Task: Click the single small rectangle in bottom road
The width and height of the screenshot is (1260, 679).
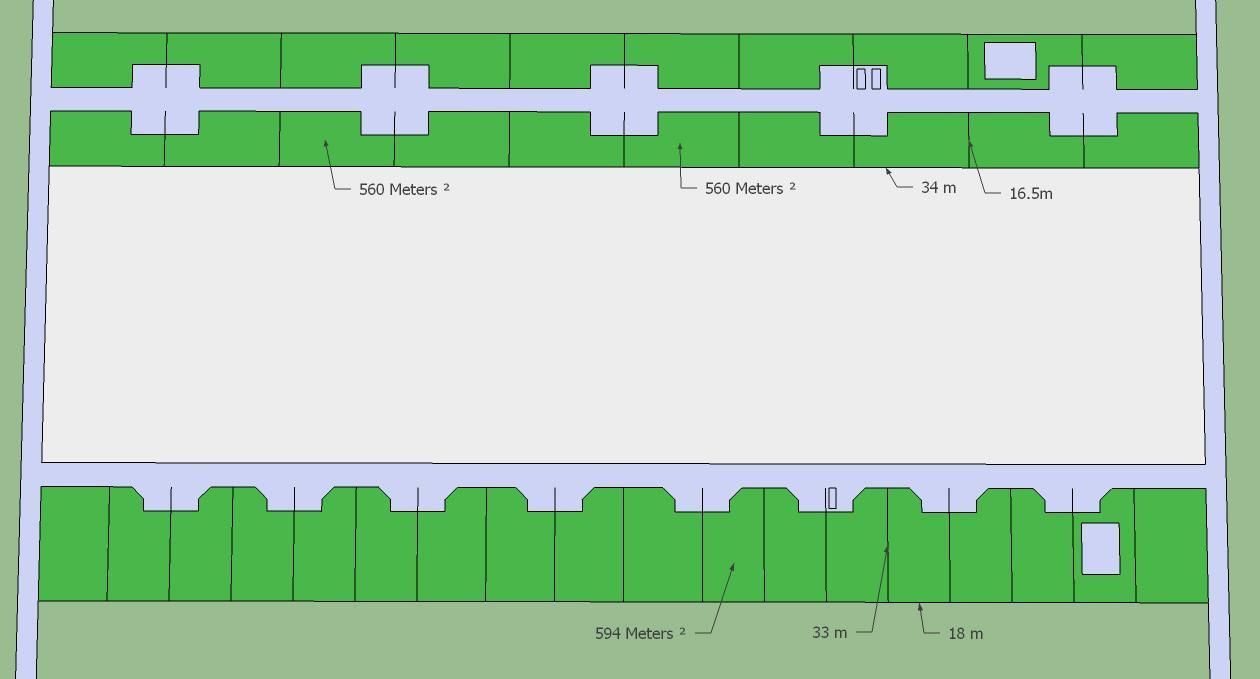Action: (x=832, y=498)
